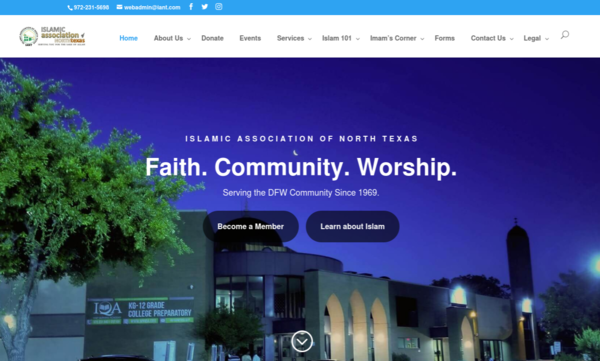Expand the Services menu chevron

pyautogui.click(x=310, y=39)
